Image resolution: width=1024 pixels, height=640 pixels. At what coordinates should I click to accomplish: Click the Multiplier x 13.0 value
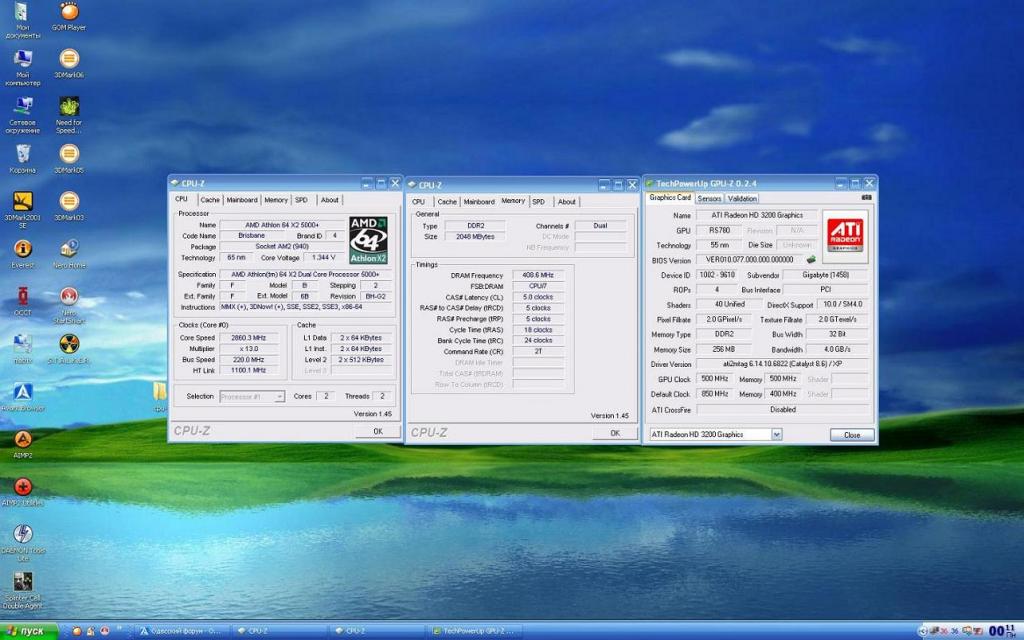point(248,349)
